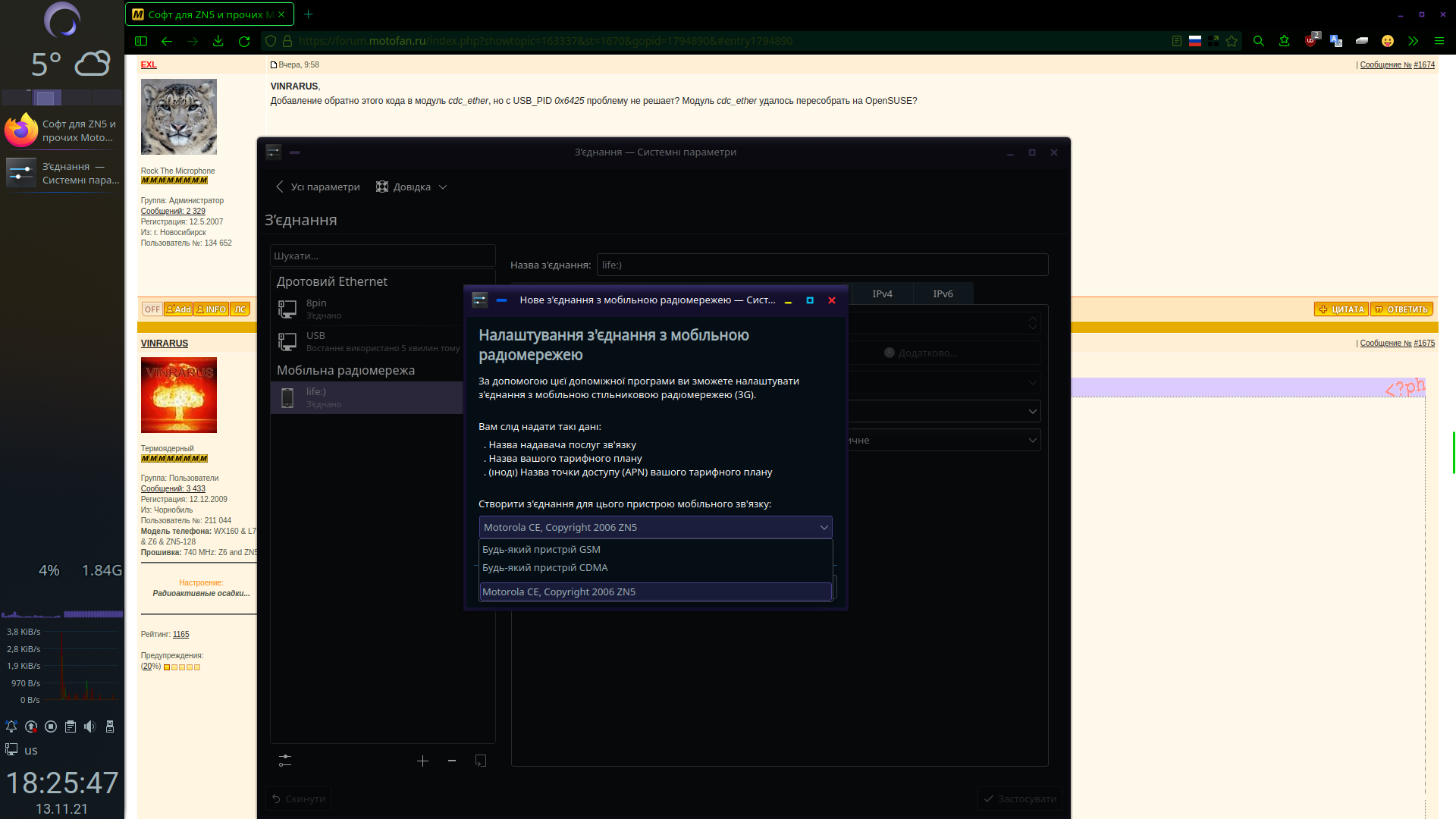Click the weather cloud widget
This screenshot has width=1456, height=819.
click(x=93, y=64)
